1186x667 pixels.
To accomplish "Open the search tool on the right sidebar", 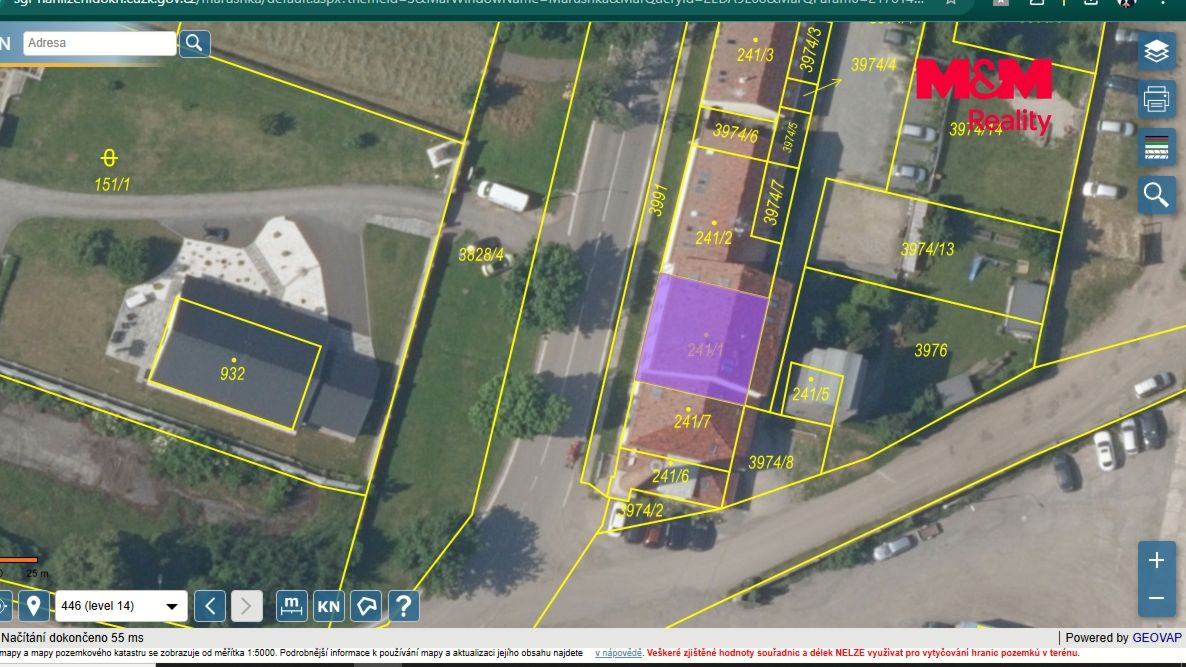I will 1157,194.
